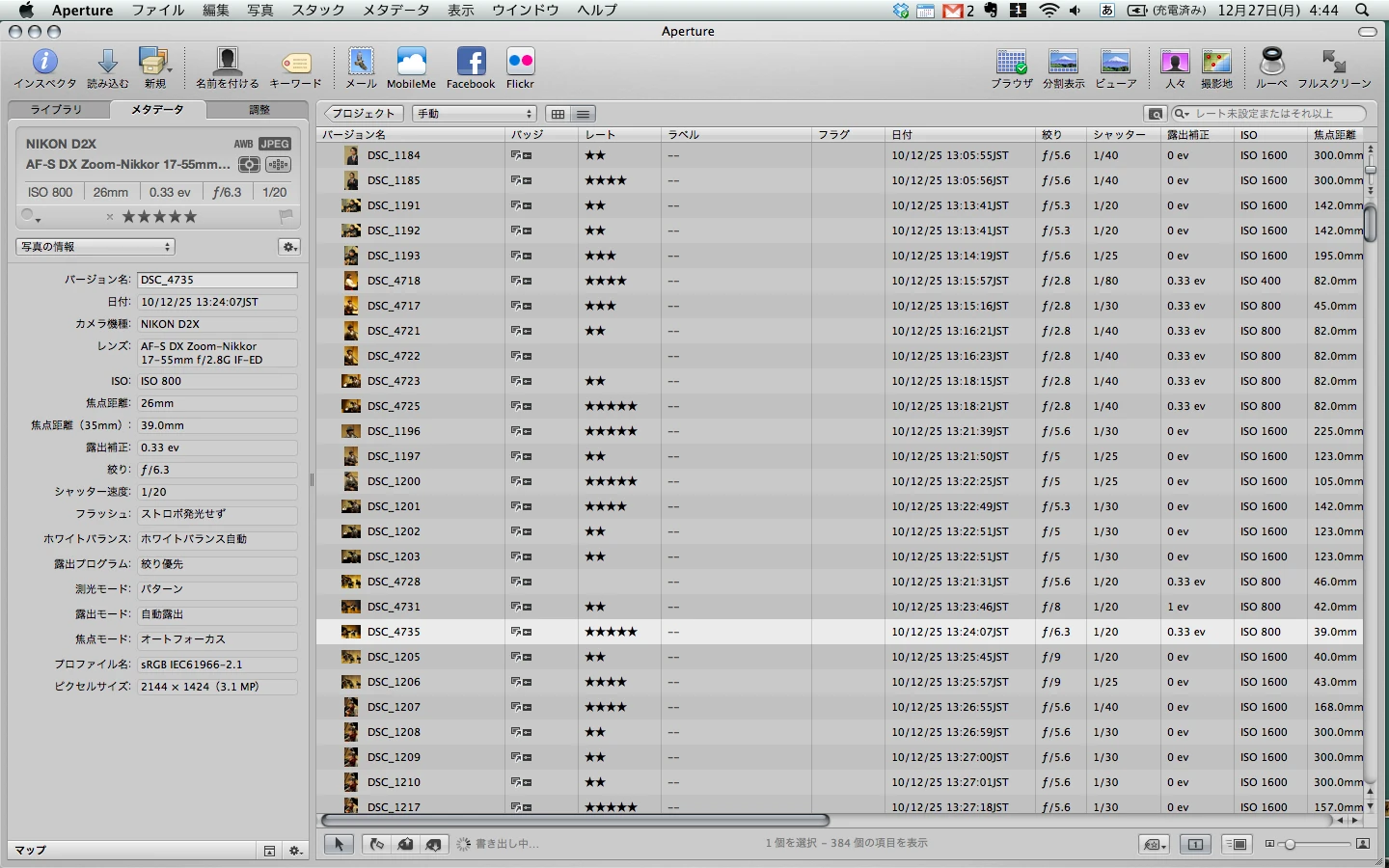Click the Keywords (キーワード) tag icon
Image resolution: width=1389 pixels, height=868 pixels.
295,63
